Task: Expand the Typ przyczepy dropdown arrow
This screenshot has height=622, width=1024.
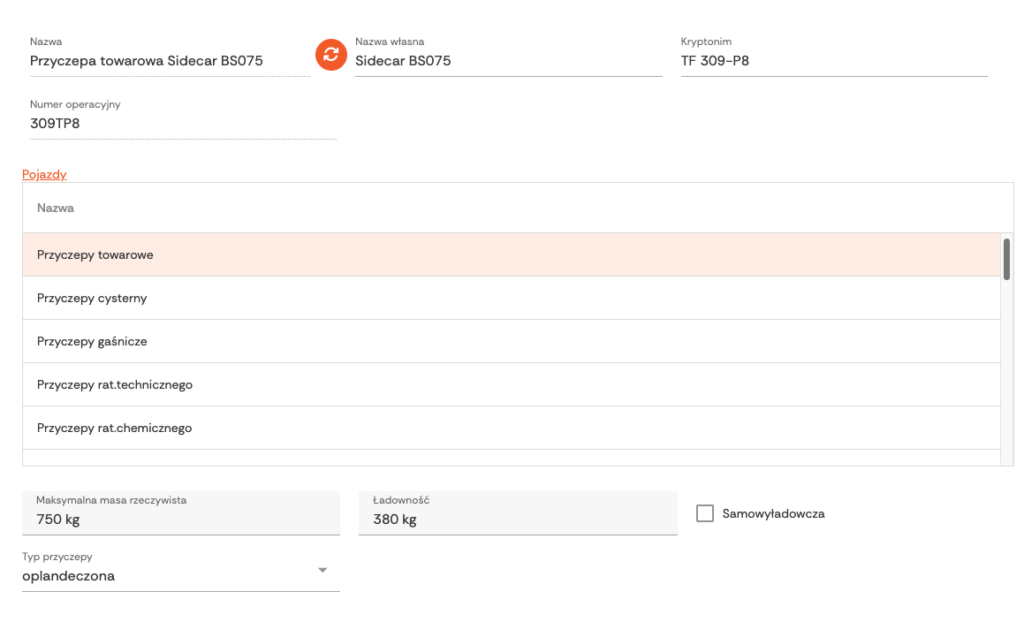Action: [322, 570]
